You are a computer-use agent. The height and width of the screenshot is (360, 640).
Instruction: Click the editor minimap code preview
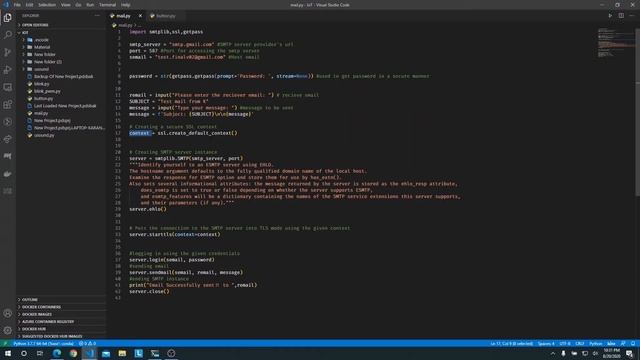[616, 43]
